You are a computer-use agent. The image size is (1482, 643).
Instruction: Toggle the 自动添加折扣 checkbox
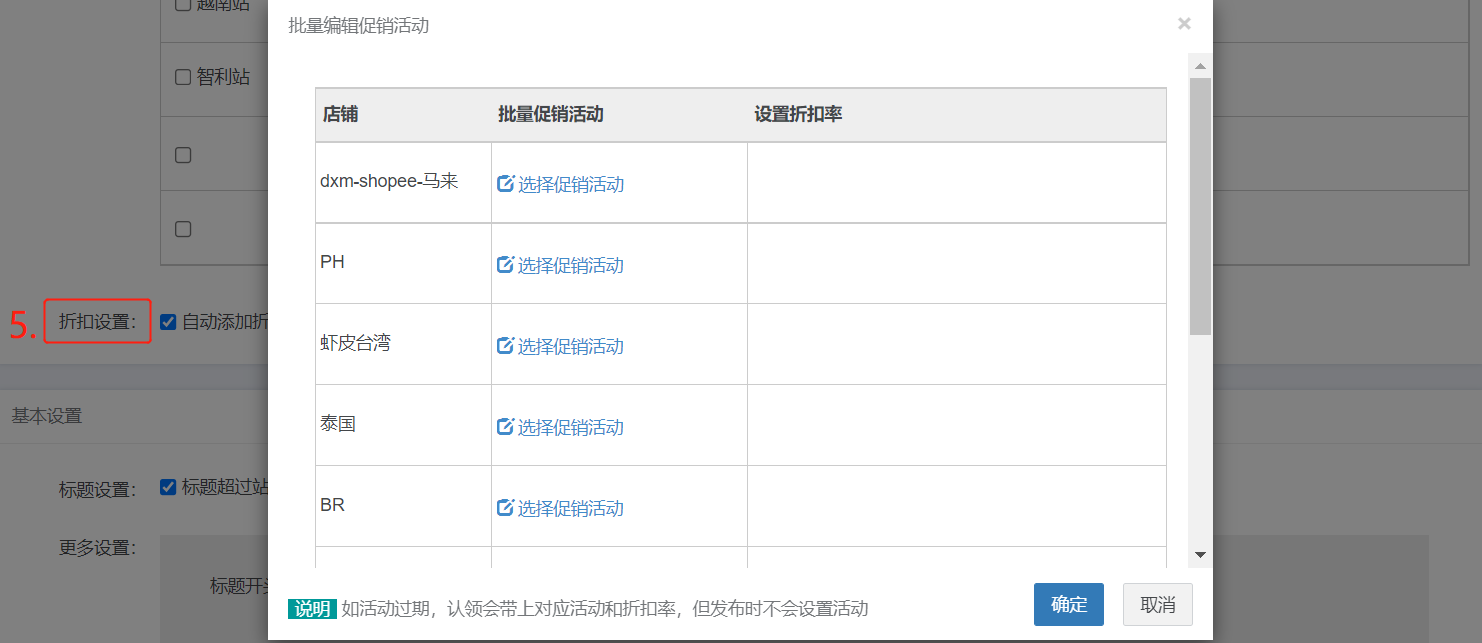coord(168,322)
